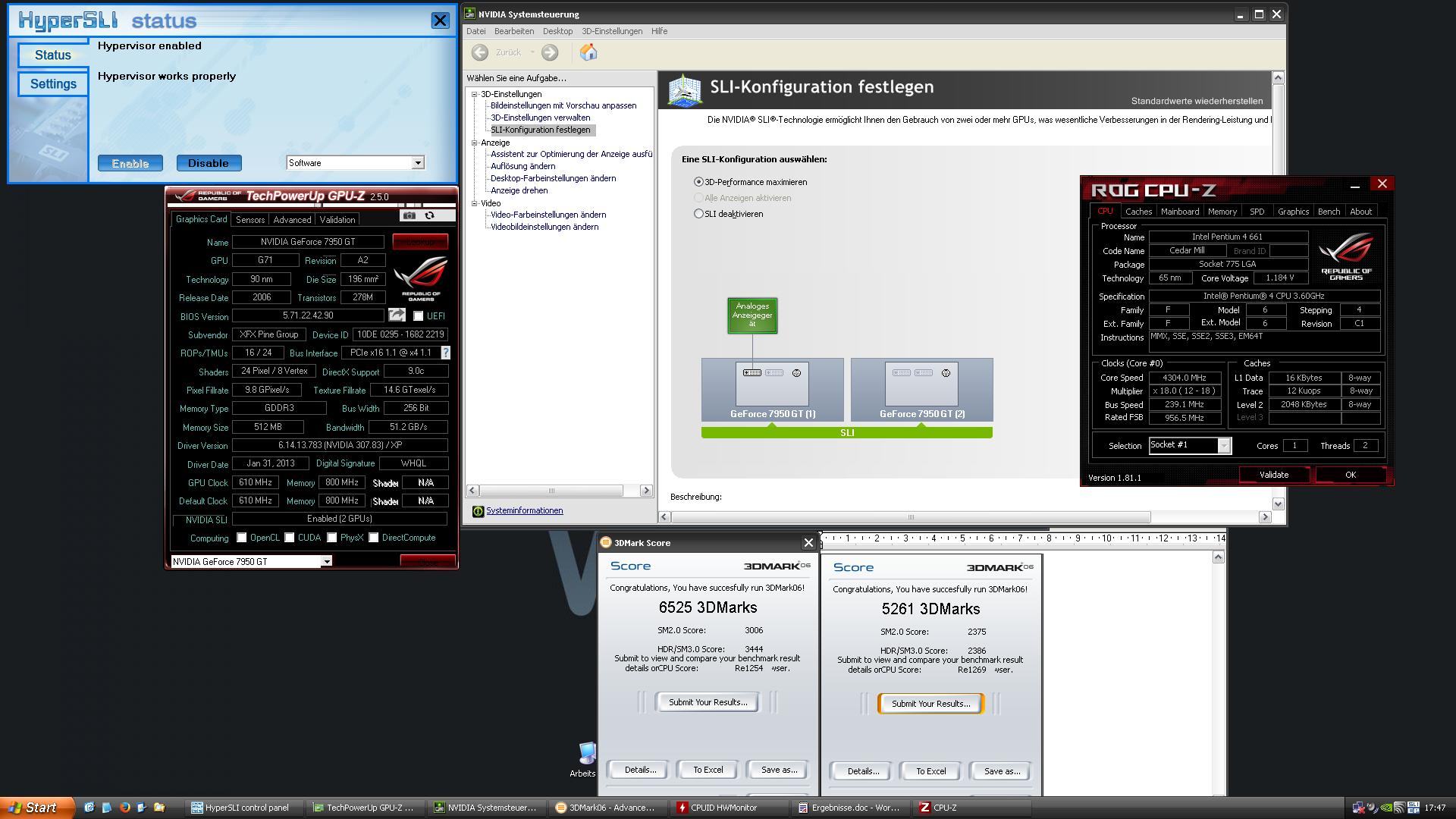Click the Systeminformationen link

coord(524,511)
